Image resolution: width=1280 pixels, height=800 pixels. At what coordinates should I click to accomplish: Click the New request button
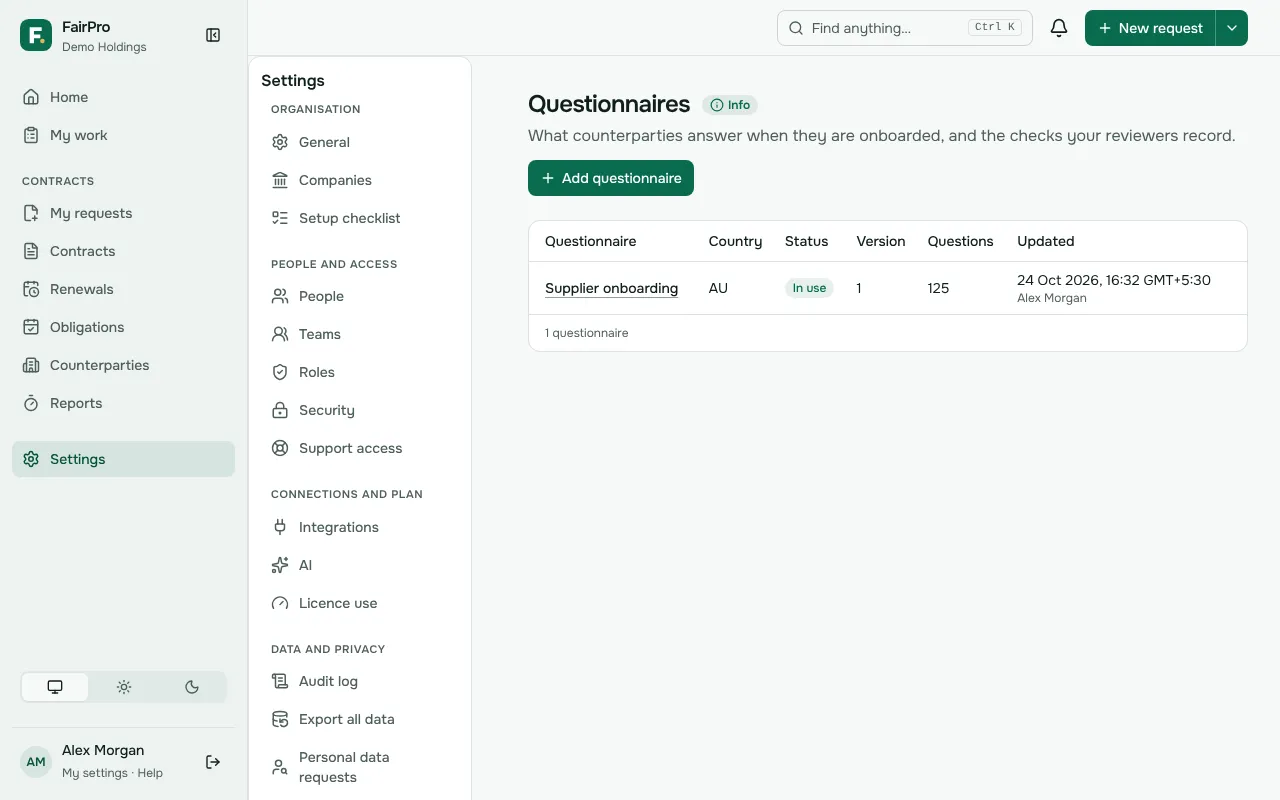pos(1150,28)
